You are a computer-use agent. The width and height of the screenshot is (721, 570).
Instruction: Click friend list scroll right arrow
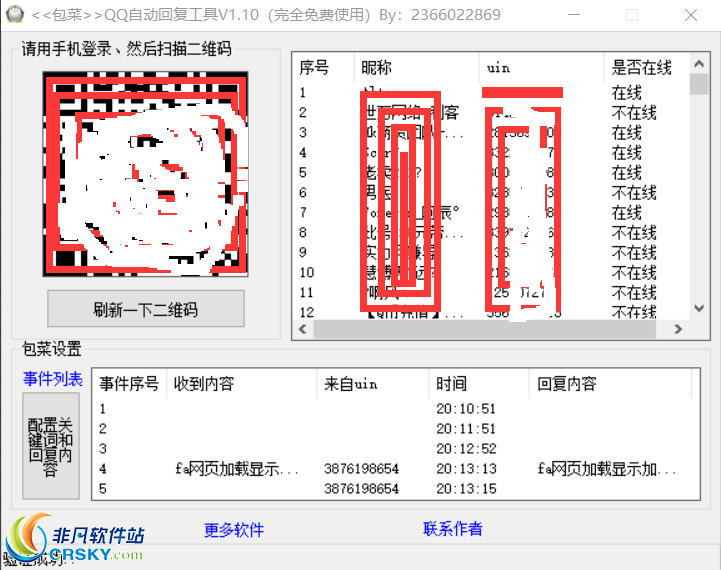(x=678, y=329)
